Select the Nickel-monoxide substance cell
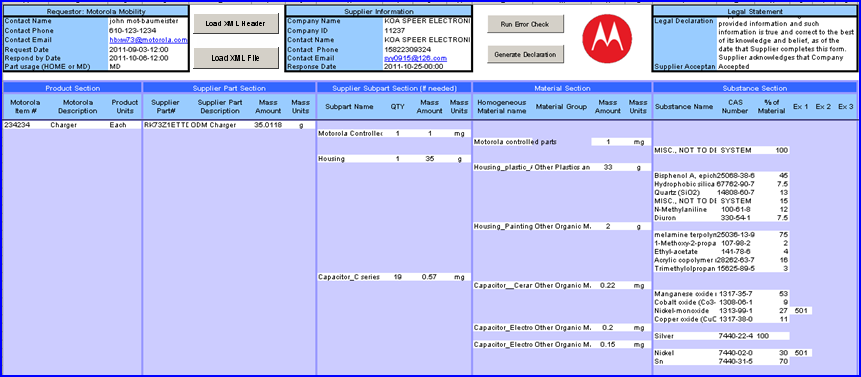The width and height of the screenshot is (861, 377). [x=685, y=311]
